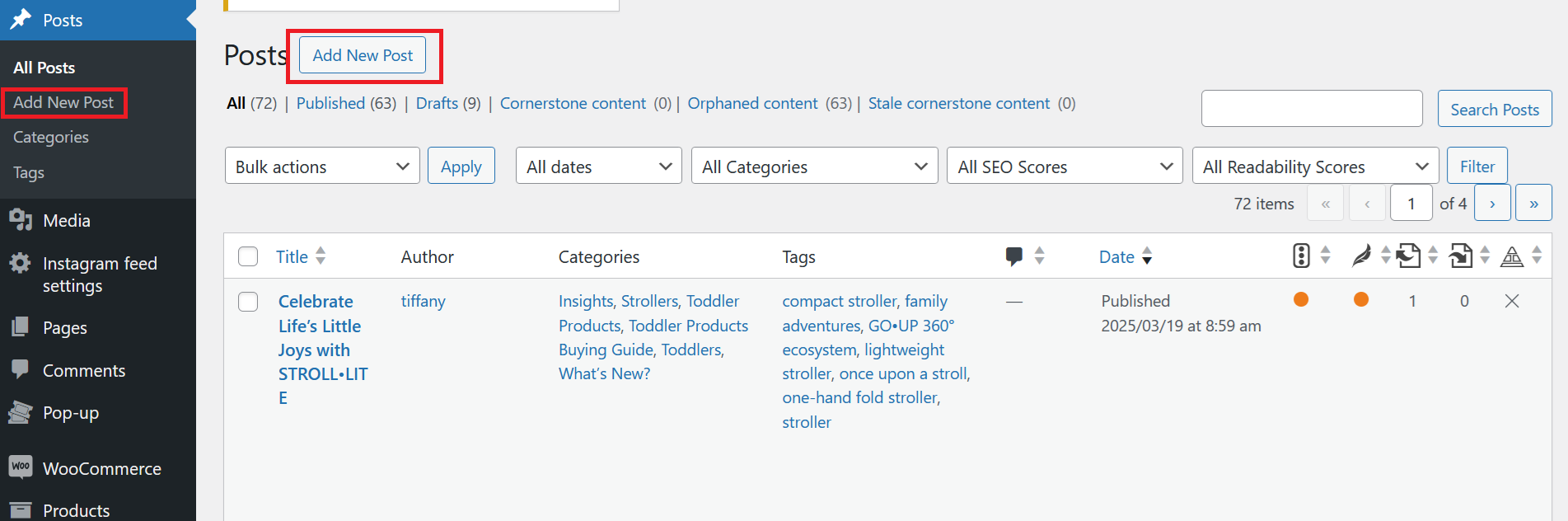Image resolution: width=1568 pixels, height=521 pixels.
Task: Filter posts by Published (63)
Action: point(346,103)
